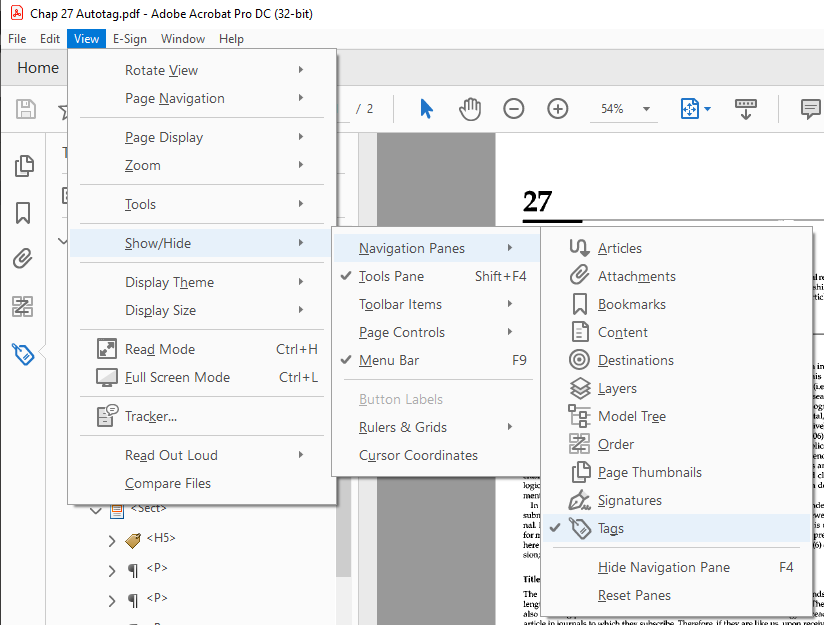The width and height of the screenshot is (824, 625).
Task: Open the Edit menu
Action: tap(50, 39)
